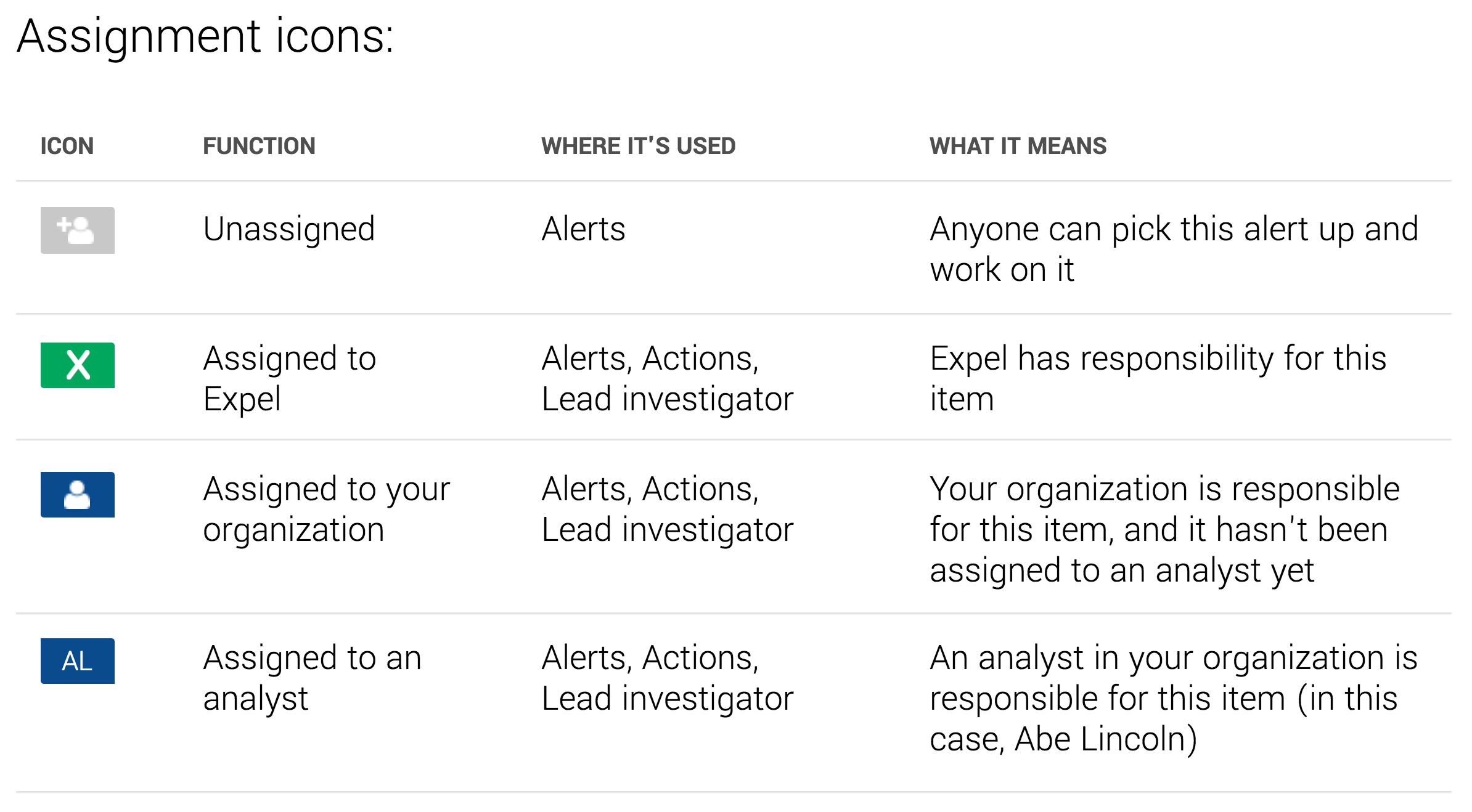This screenshot has width=1472, height=812.
Task: Click the Alerts cell in Unassigned row
Action: 584,230
